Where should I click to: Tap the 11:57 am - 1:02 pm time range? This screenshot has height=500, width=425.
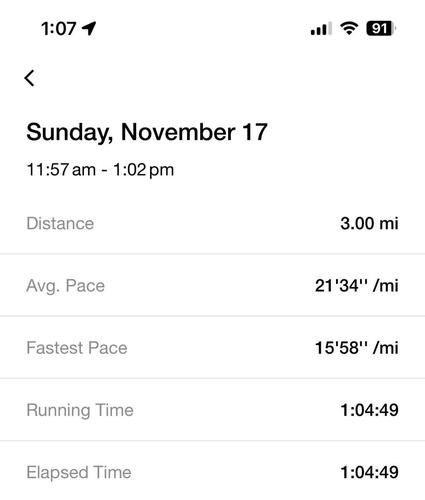pos(100,170)
